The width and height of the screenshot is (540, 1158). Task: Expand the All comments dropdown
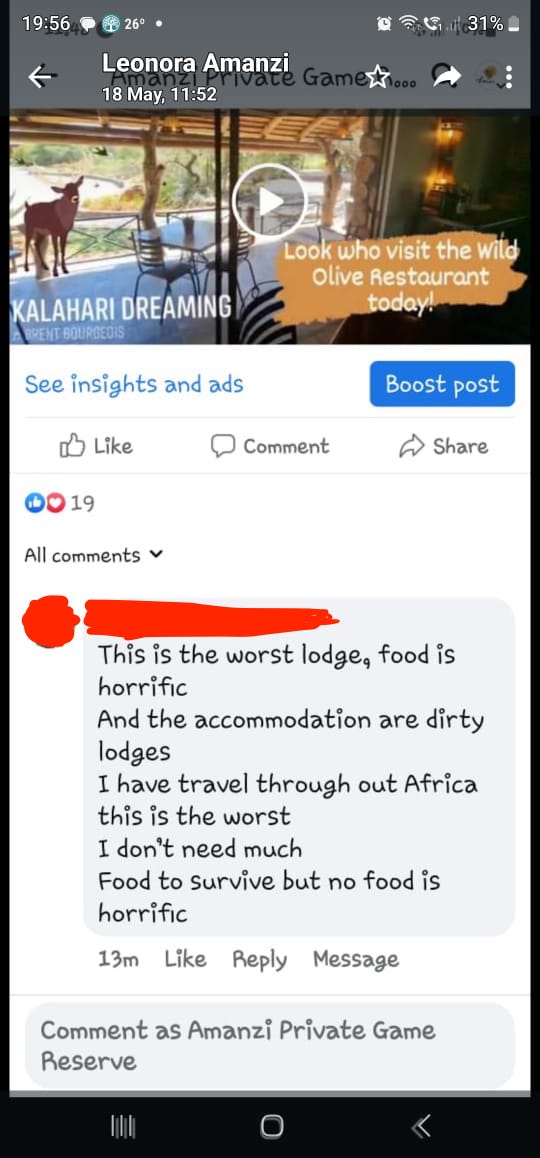93,555
